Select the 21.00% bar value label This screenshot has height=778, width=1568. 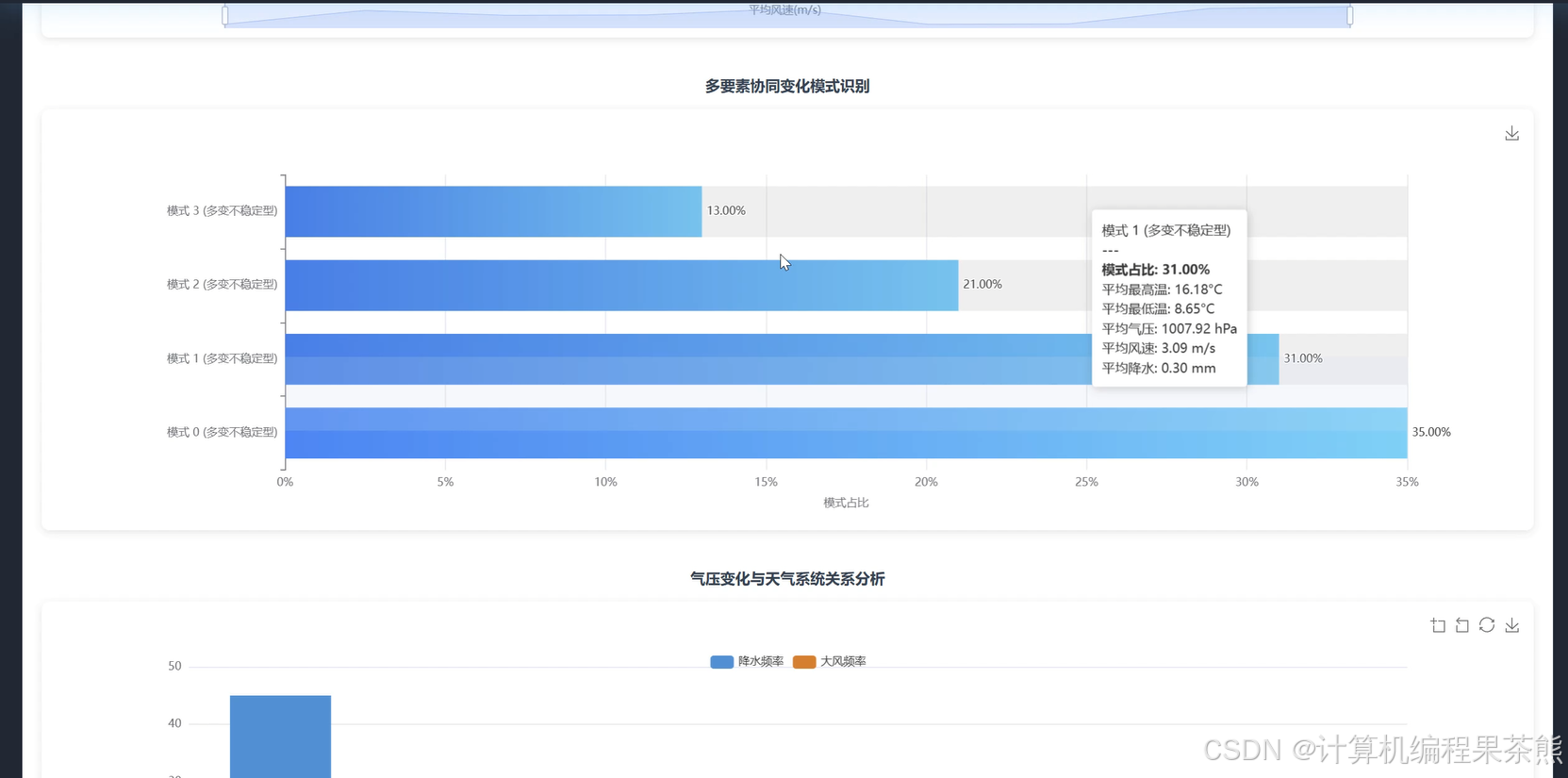pos(982,284)
